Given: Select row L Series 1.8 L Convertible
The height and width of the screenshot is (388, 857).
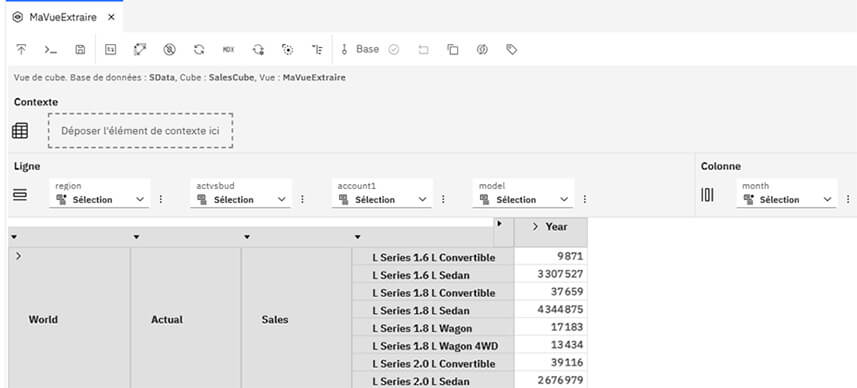Looking at the screenshot, I should [x=433, y=293].
